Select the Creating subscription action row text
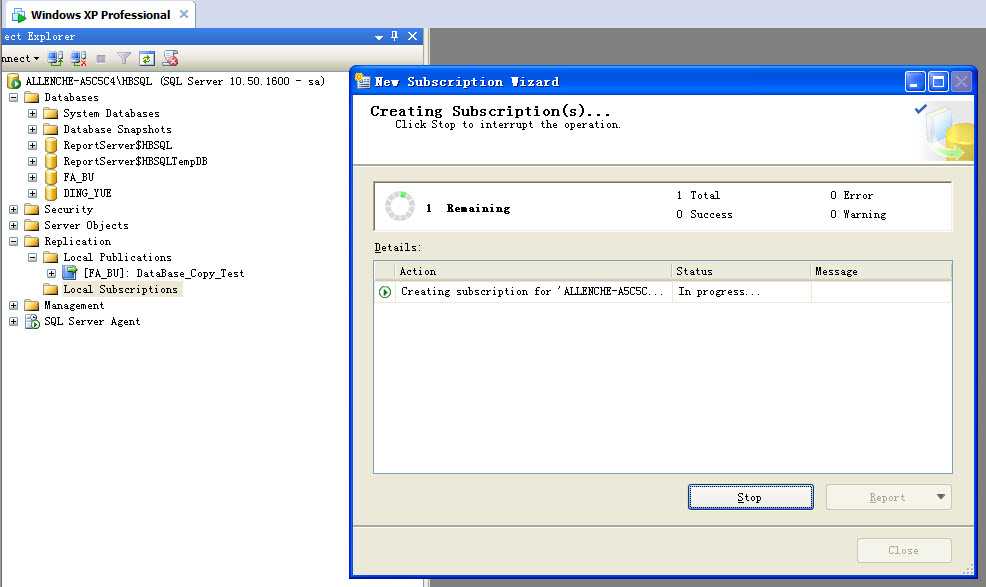 coord(532,292)
